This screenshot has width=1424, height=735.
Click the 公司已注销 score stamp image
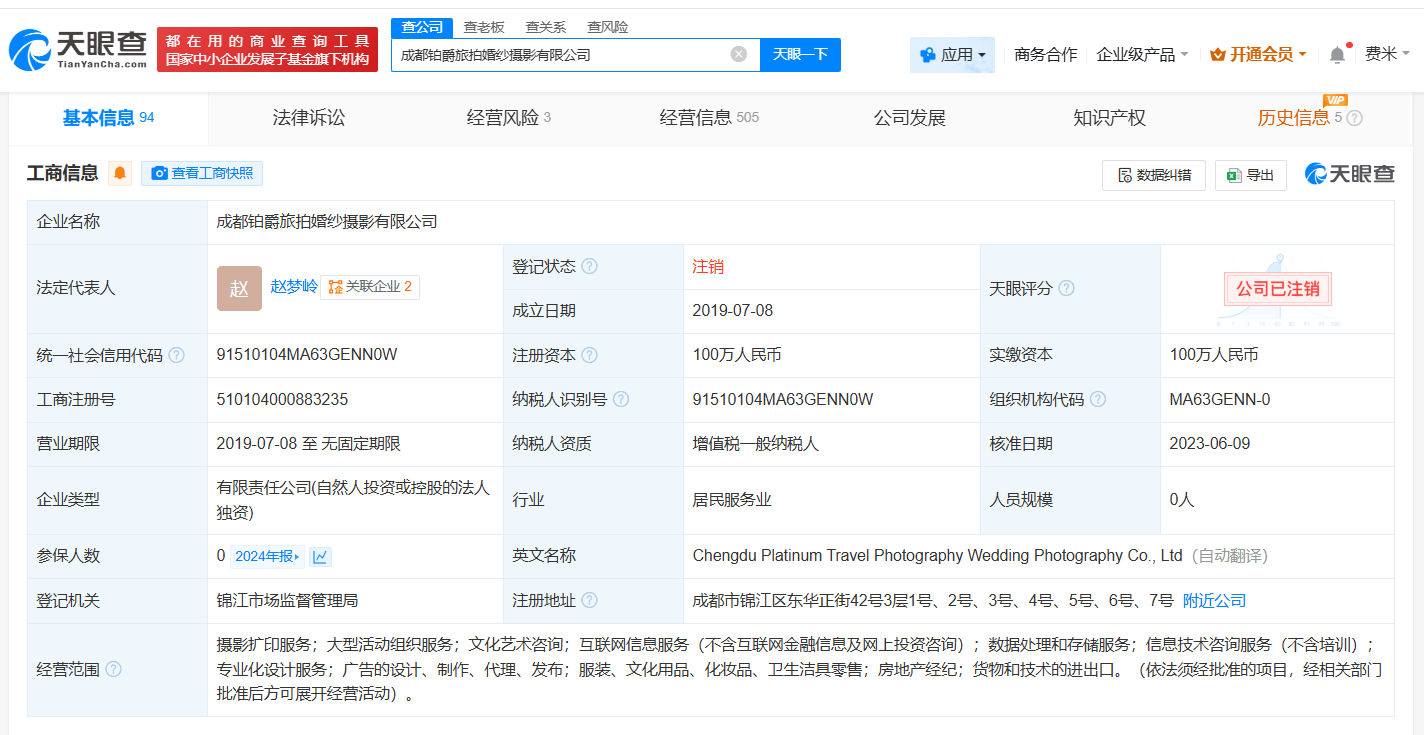[x=1278, y=289]
